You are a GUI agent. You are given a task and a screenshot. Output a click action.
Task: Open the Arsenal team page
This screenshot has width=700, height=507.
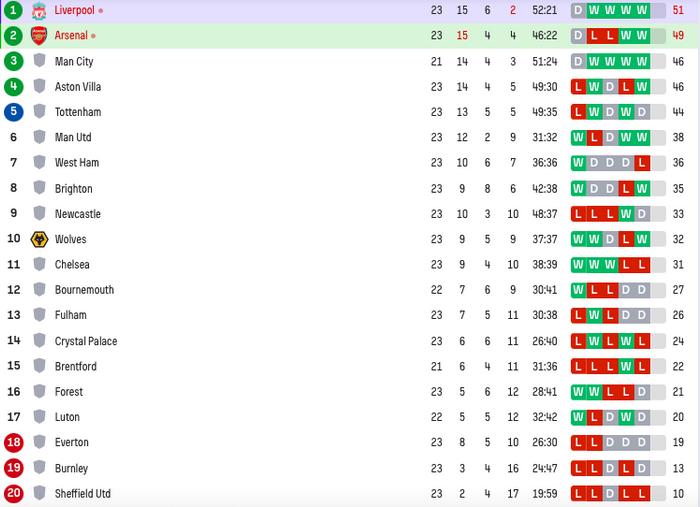click(71, 36)
